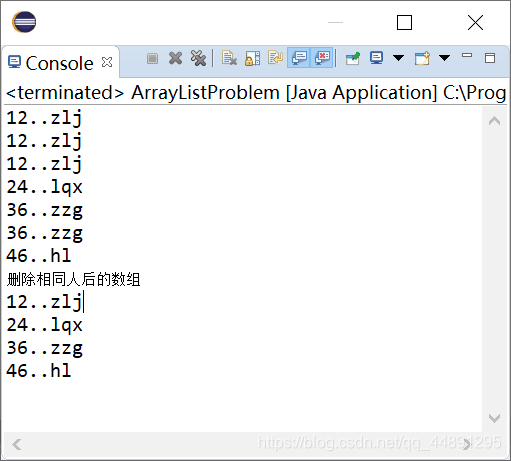The width and height of the screenshot is (511, 461).
Task: Close the Console tab via its X
Action: (x=107, y=62)
